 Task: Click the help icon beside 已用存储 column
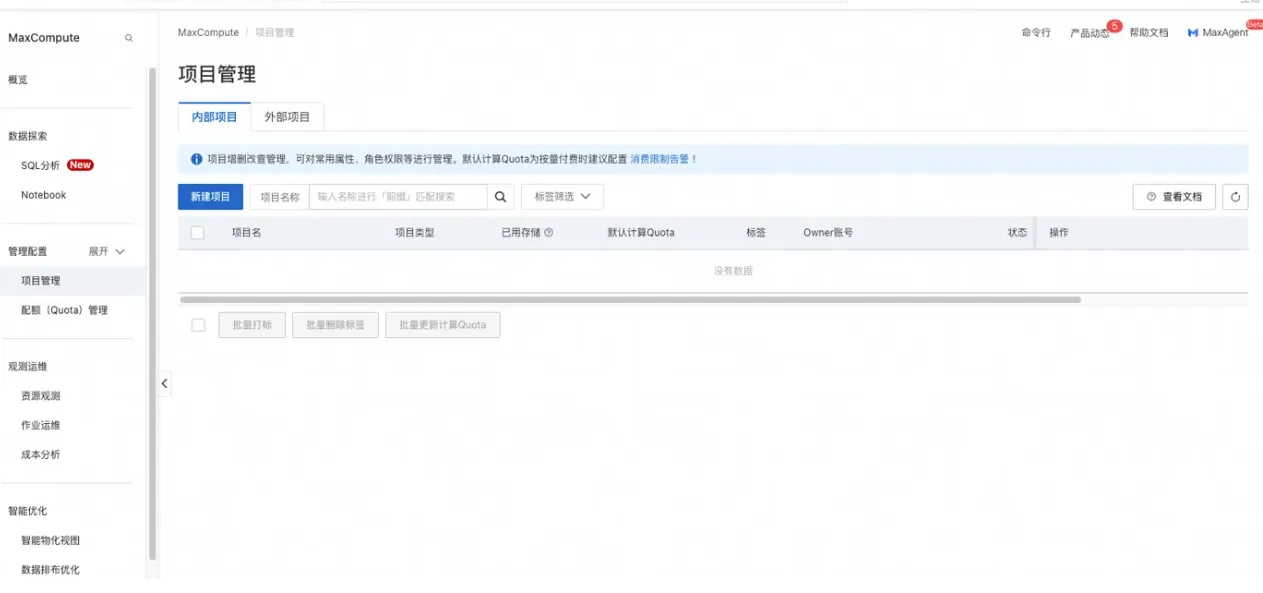click(x=548, y=233)
